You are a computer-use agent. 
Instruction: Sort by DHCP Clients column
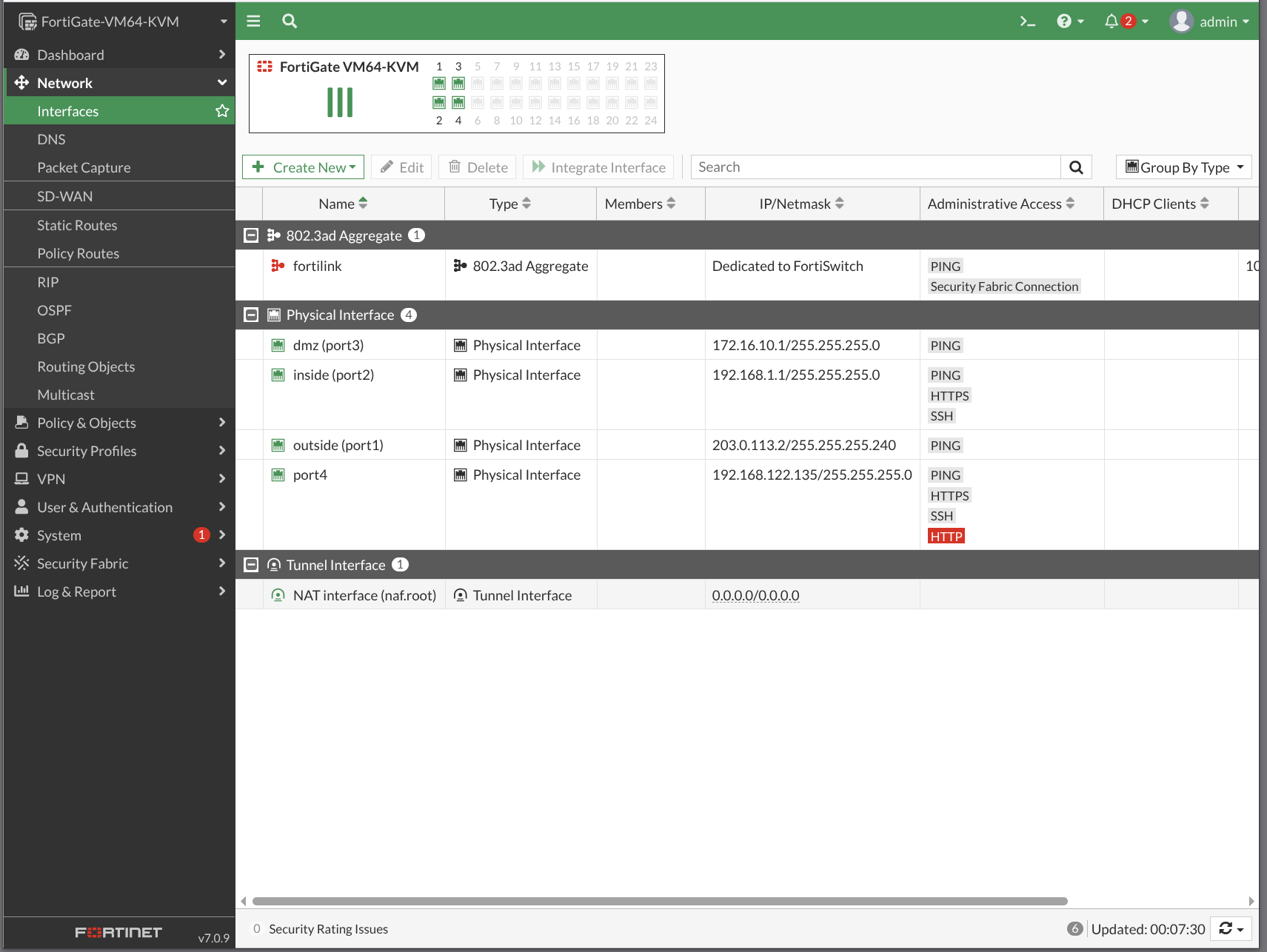[1171, 204]
